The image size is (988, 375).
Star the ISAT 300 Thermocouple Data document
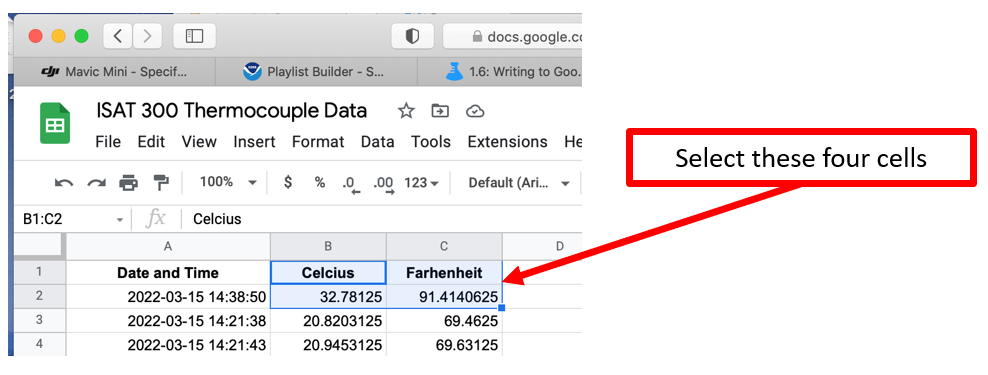[x=406, y=112]
